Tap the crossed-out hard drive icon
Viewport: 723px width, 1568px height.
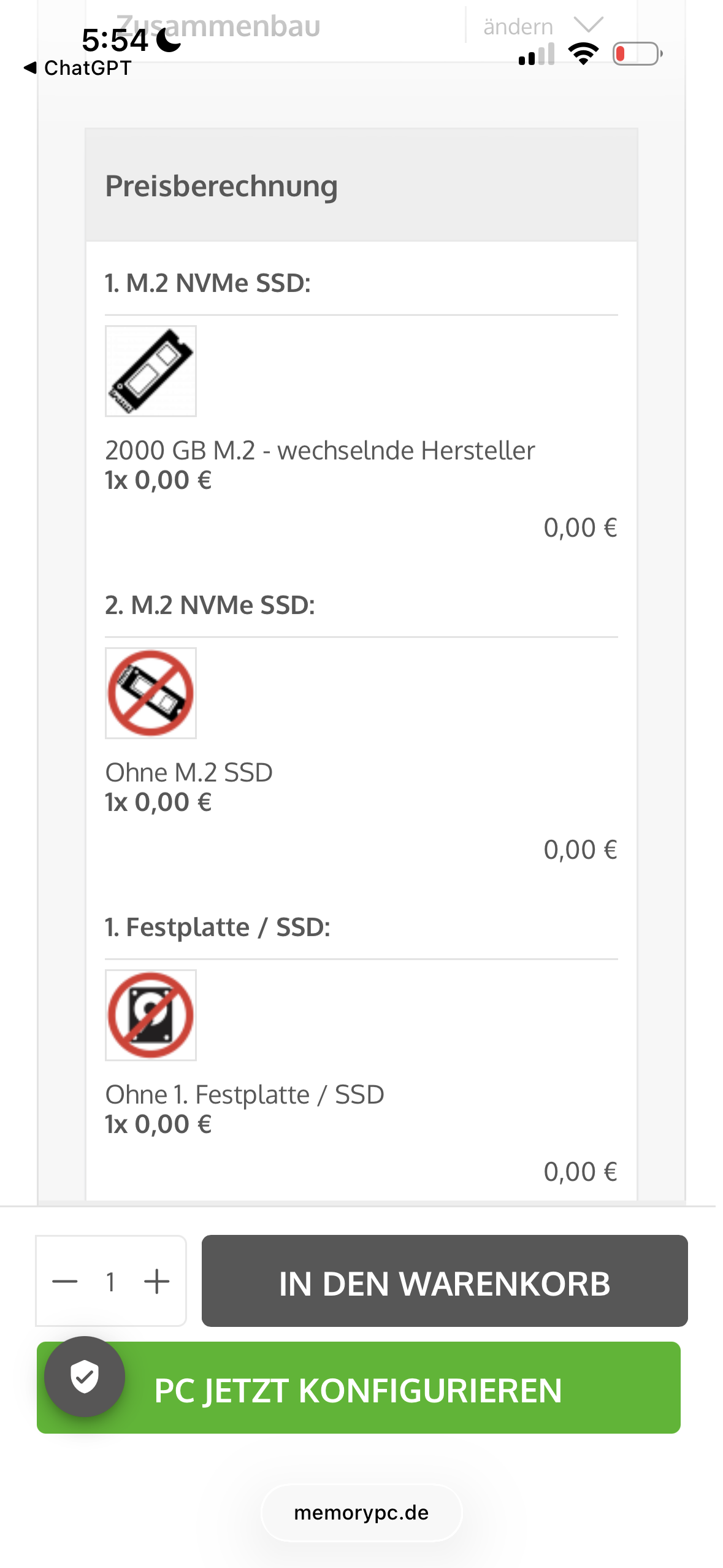point(150,1015)
